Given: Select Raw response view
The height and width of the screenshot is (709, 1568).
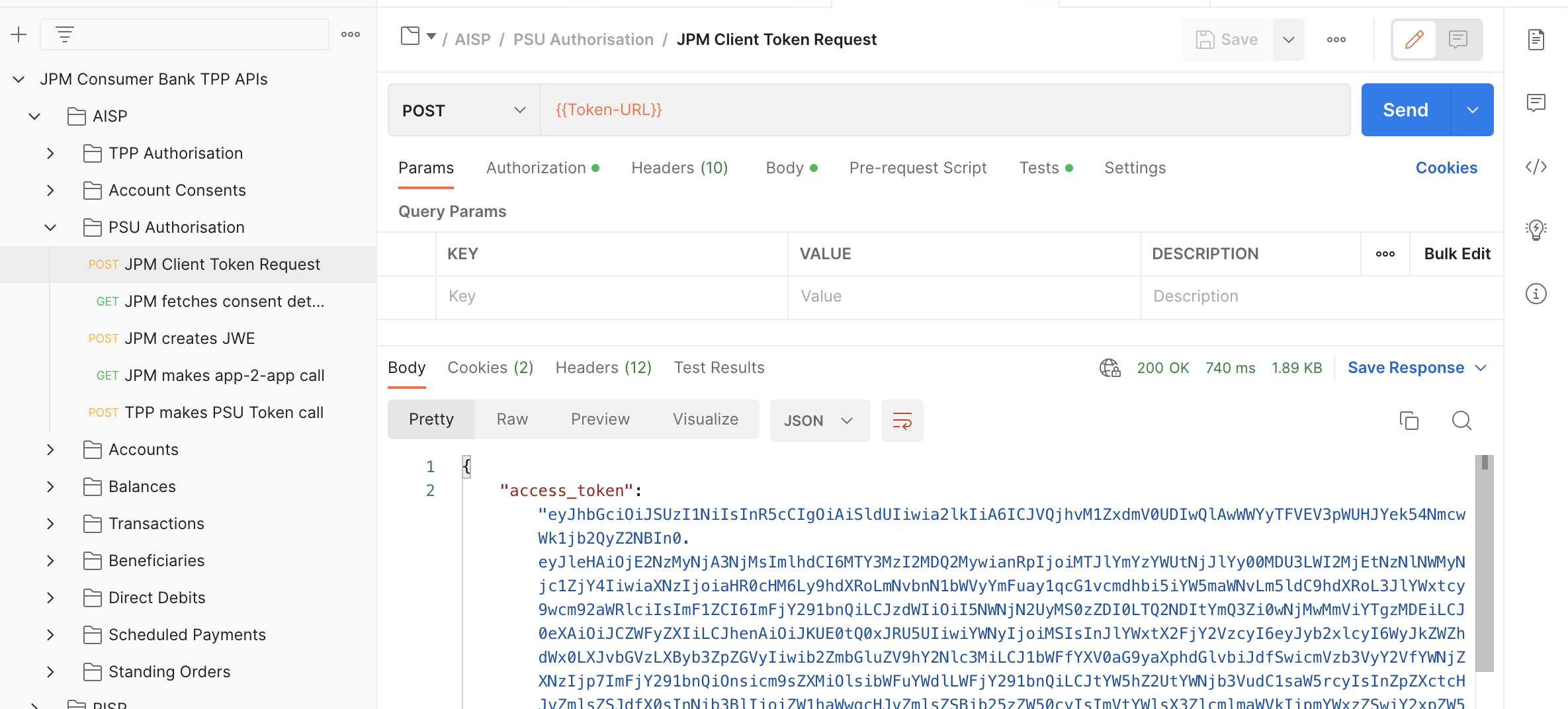Looking at the screenshot, I should [x=512, y=419].
